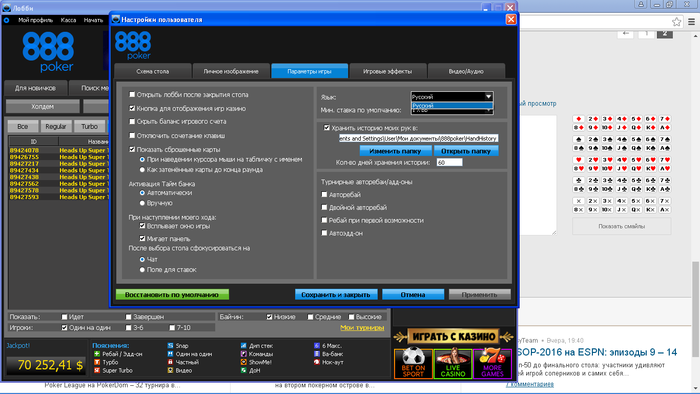Insert the jack of clubs card icon
Screen dimensions: 700x394
(x=622, y=189)
